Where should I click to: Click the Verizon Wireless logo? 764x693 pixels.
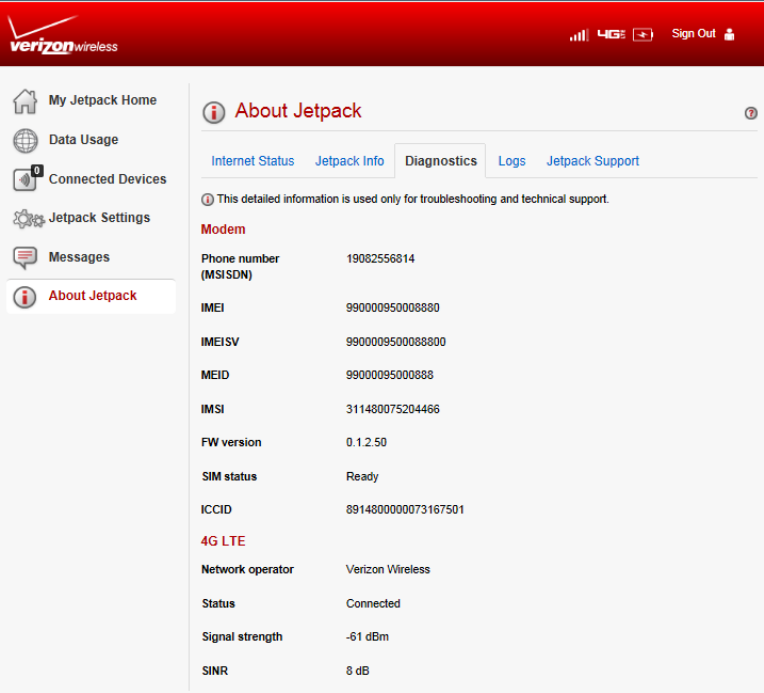point(63,35)
